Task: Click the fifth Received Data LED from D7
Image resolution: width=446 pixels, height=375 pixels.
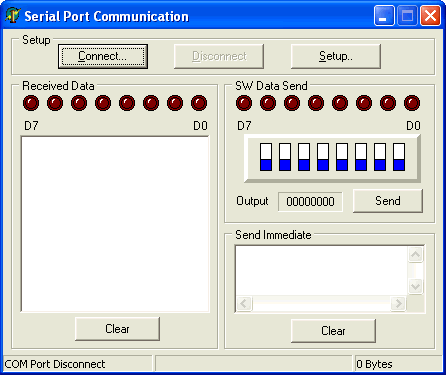Action: (x=127, y=103)
